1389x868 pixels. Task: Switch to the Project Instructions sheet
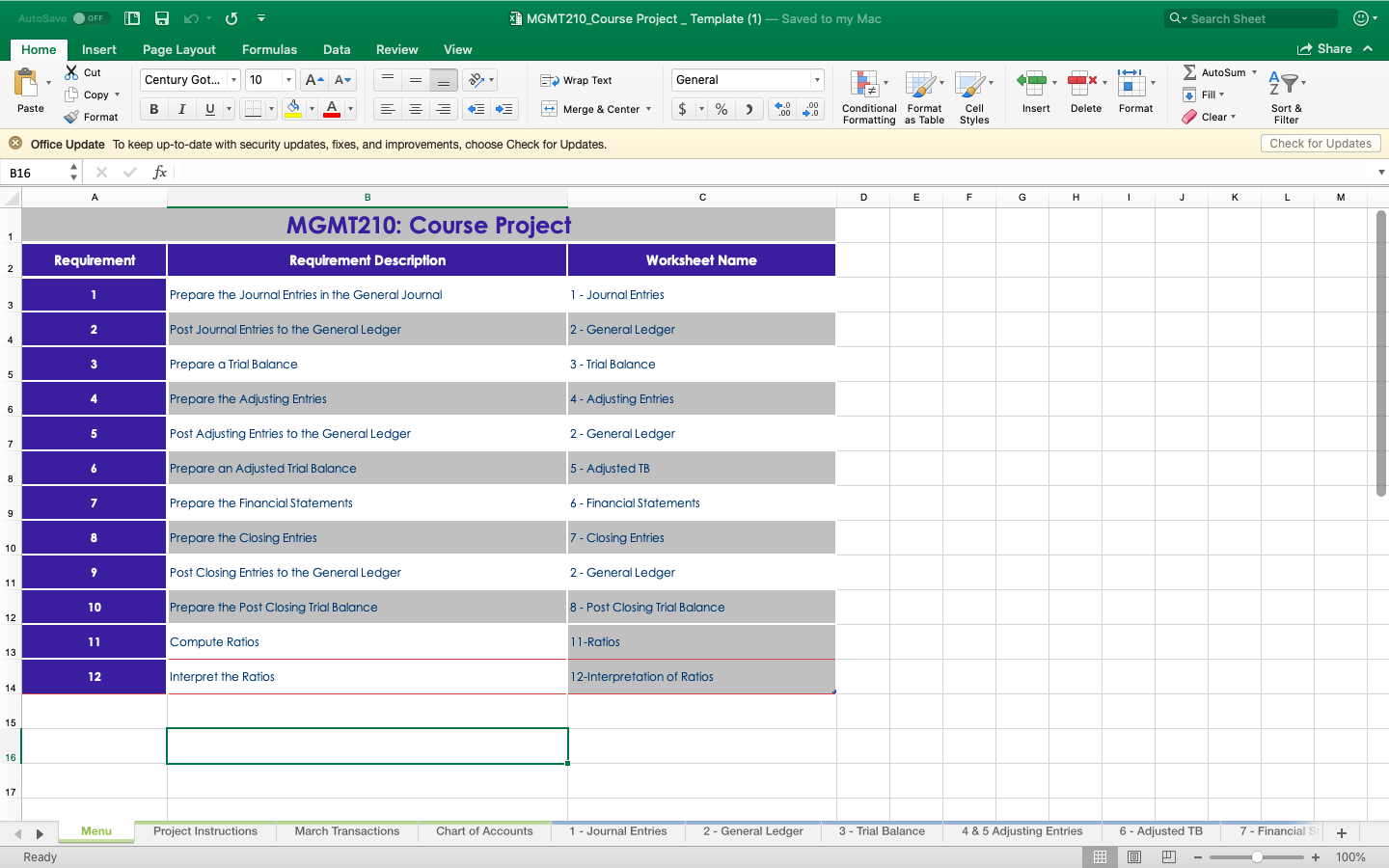coord(205,831)
